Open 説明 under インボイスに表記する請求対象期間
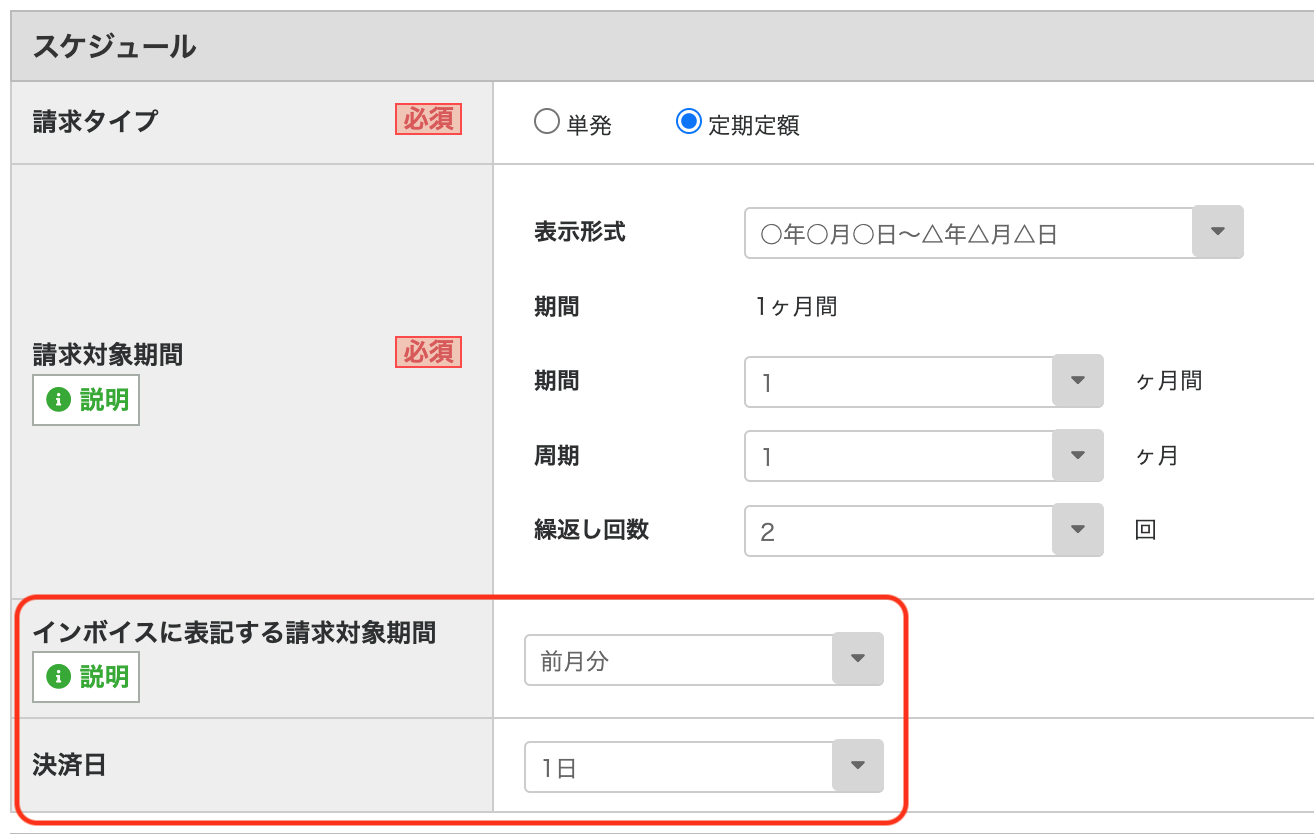 click(86, 677)
